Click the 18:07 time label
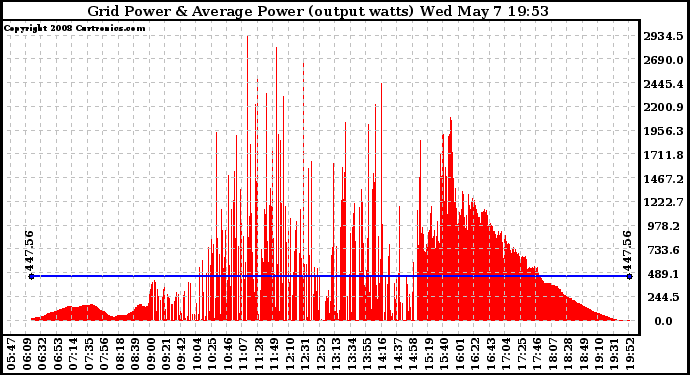Viewport: 690px width, 375px height. click(552, 354)
